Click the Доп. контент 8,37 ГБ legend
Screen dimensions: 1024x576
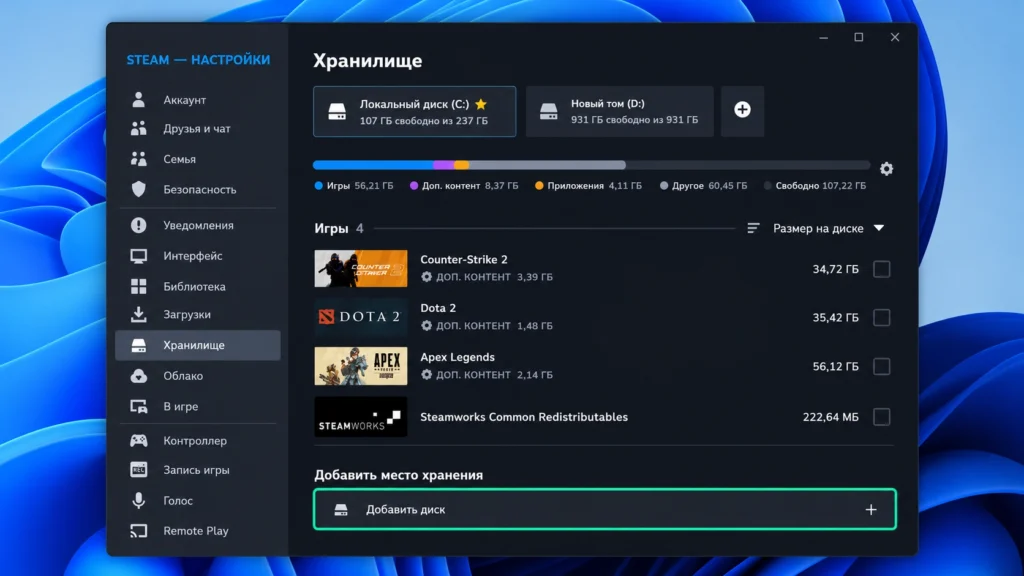(x=464, y=185)
